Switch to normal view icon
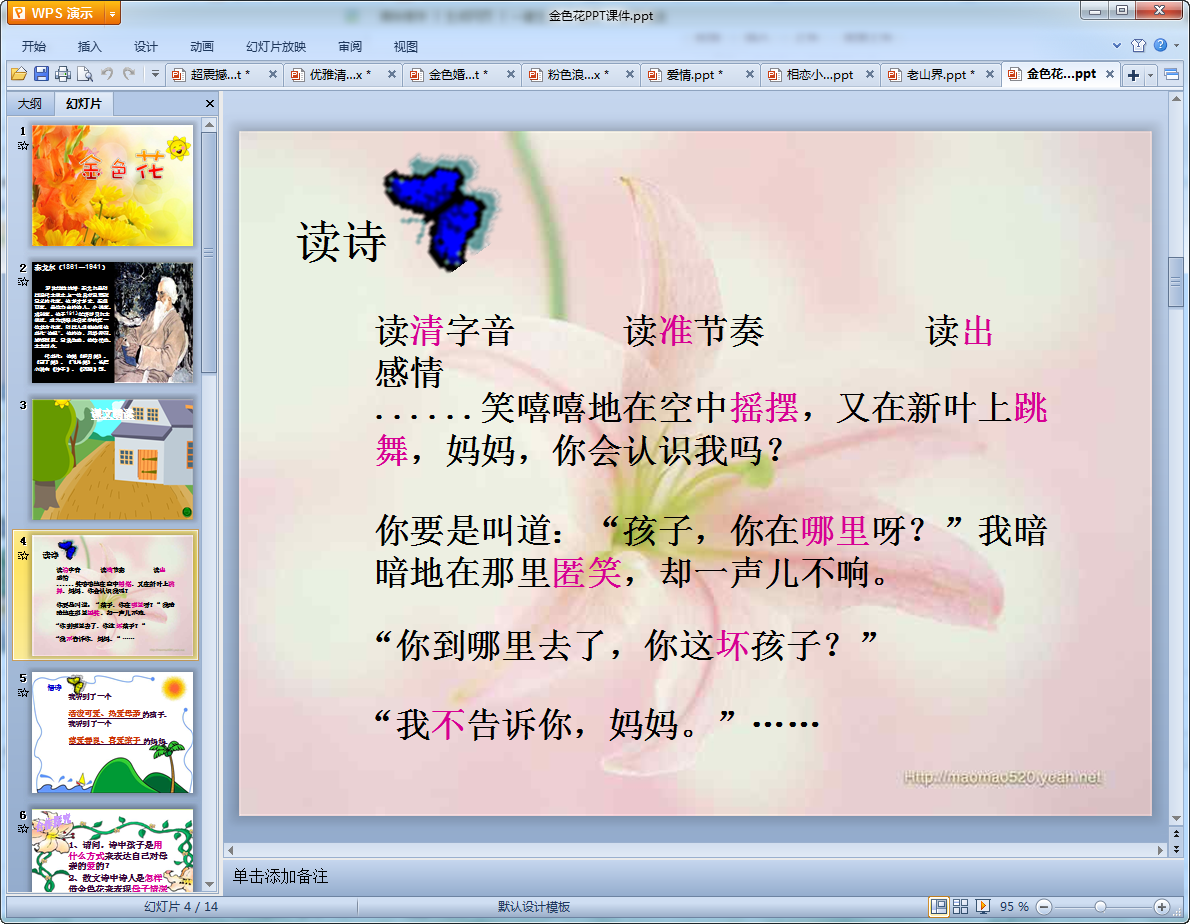1190x924 pixels. click(x=939, y=907)
